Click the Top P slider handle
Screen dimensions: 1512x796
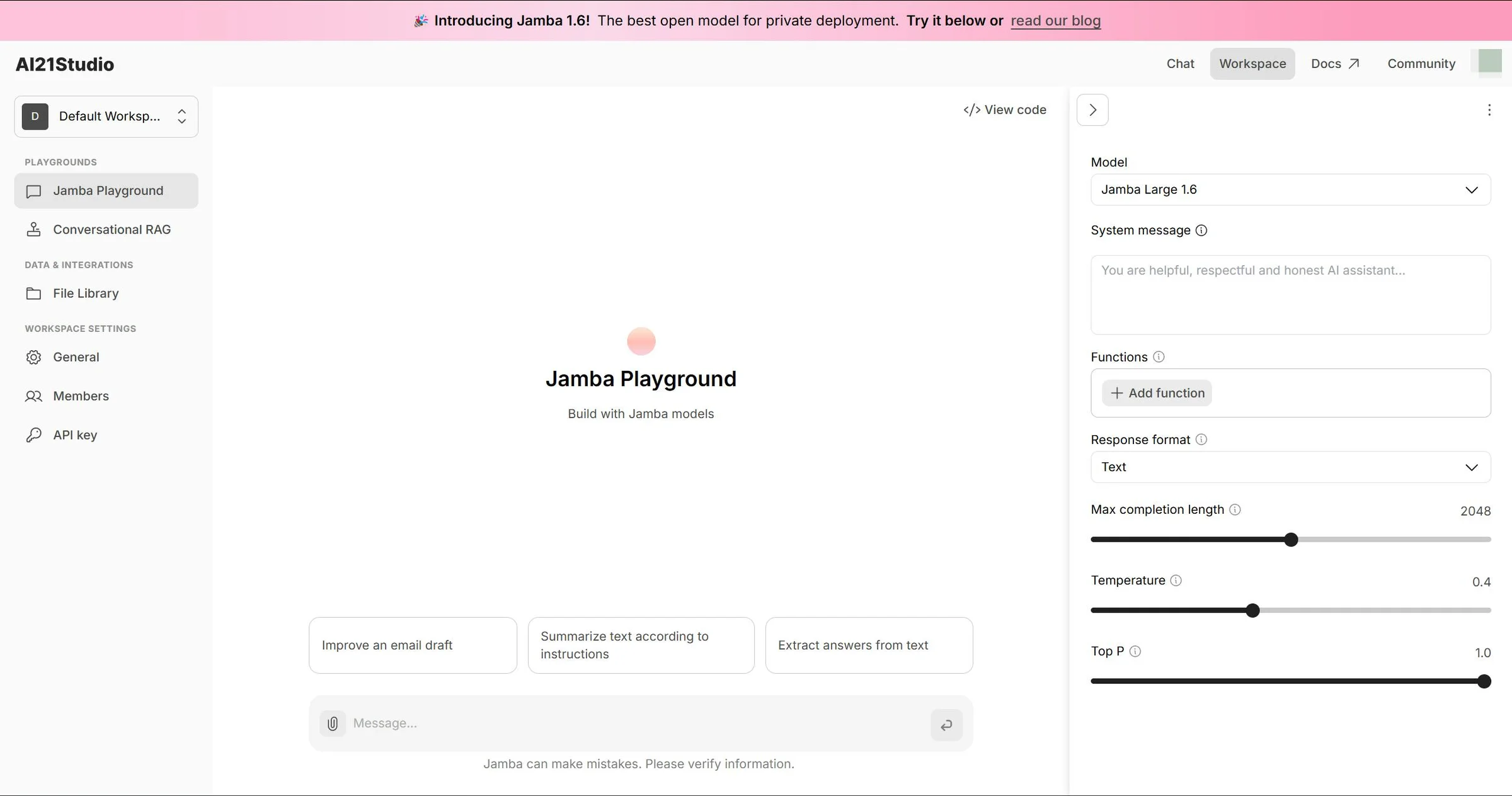1484,681
